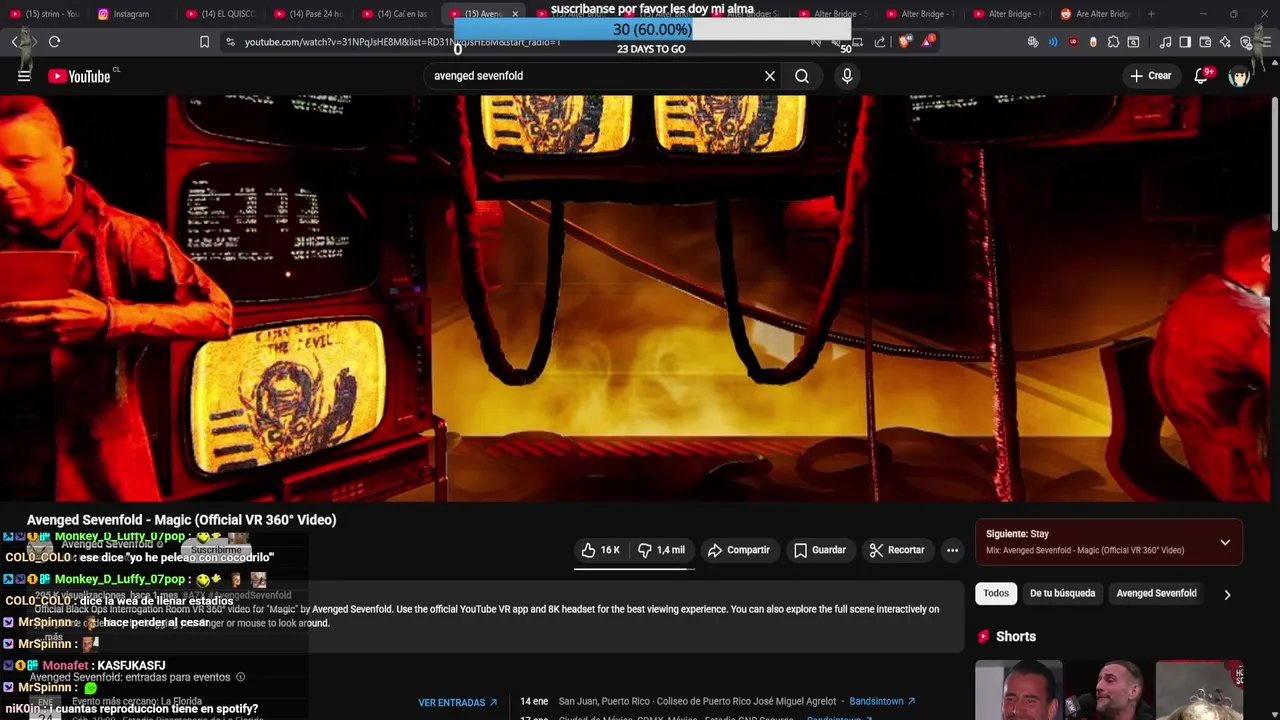Viewport: 1280px width, 720px height.
Task: Dislike the video with 1,4 mil
Action: 662,550
